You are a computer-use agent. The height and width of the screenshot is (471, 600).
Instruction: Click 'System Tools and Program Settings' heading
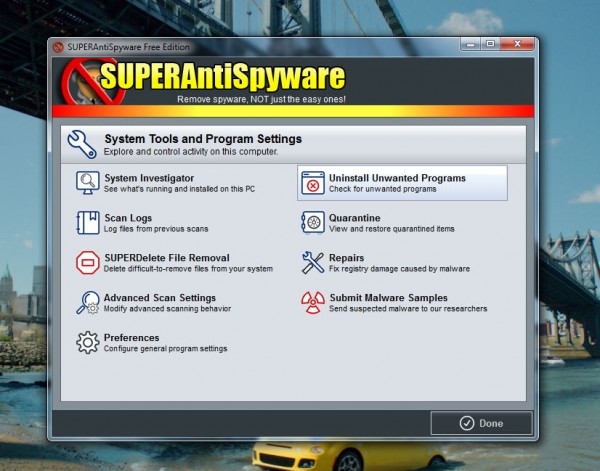click(x=203, y=139)
